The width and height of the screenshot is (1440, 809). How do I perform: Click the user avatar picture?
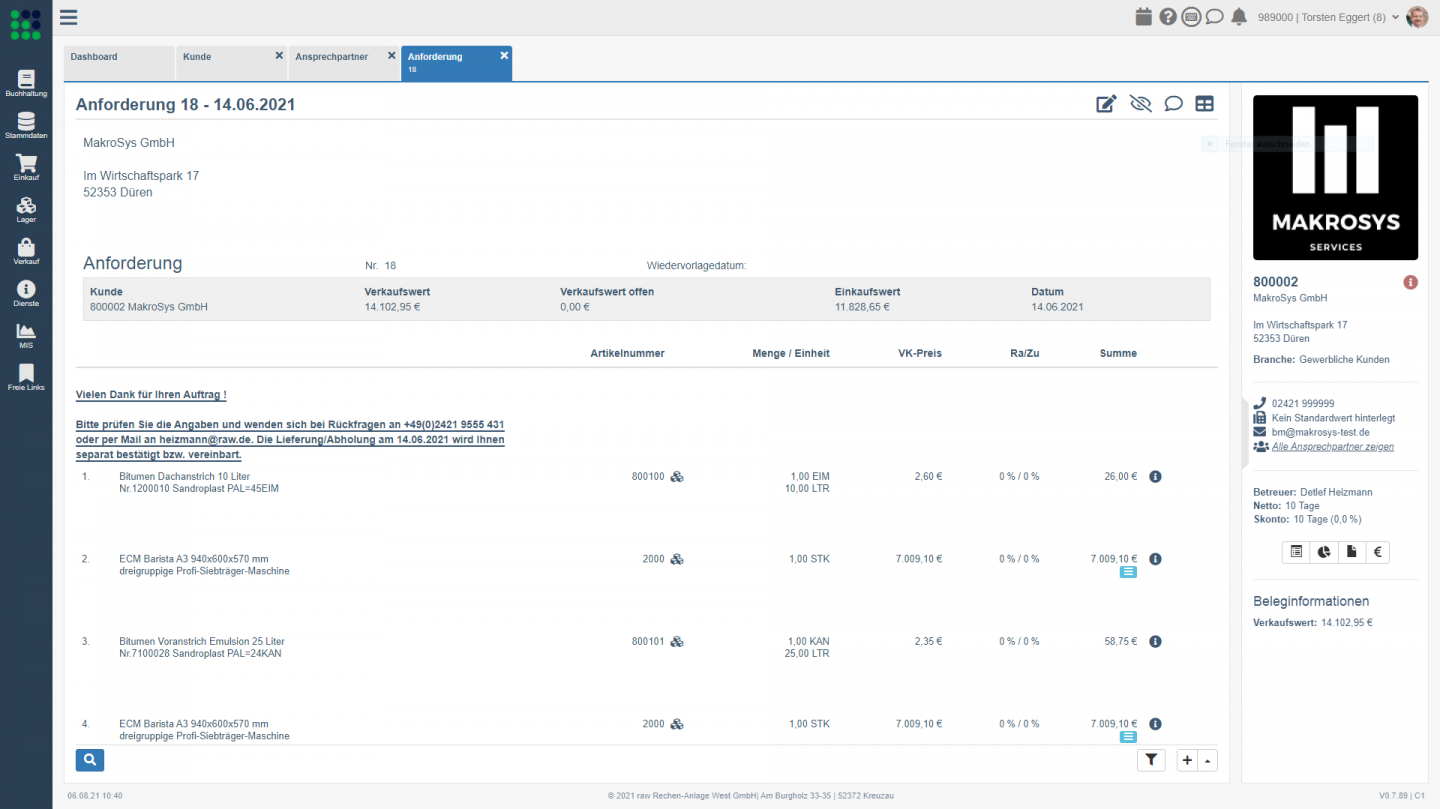(x=1417, y=17)
